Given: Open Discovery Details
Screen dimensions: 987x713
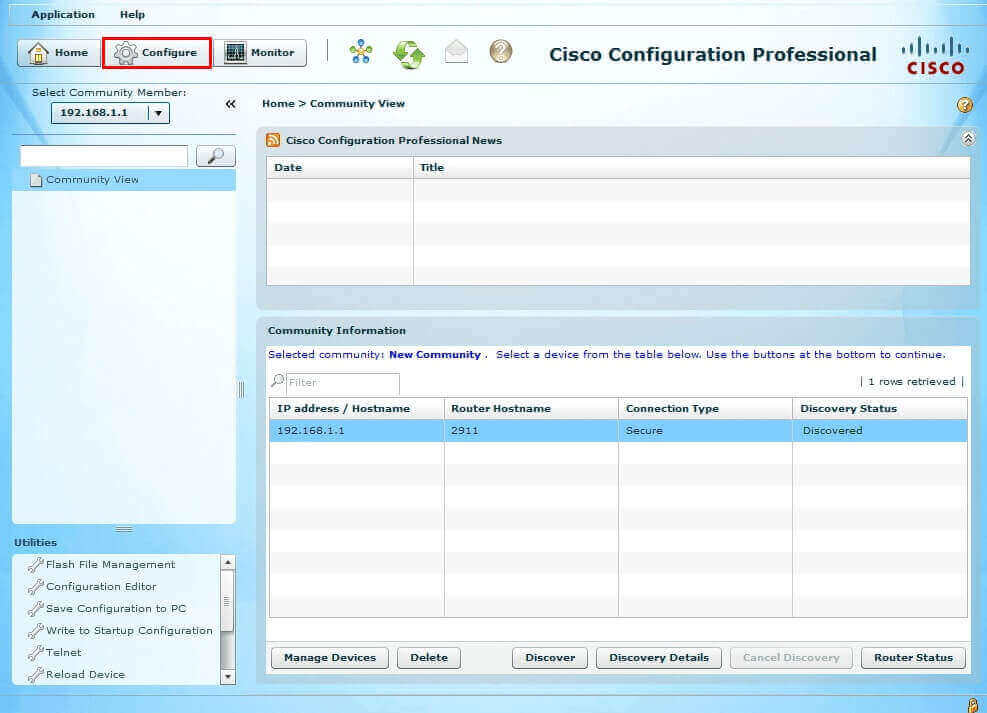Looking at the screenshot, I should pos(659,658).
